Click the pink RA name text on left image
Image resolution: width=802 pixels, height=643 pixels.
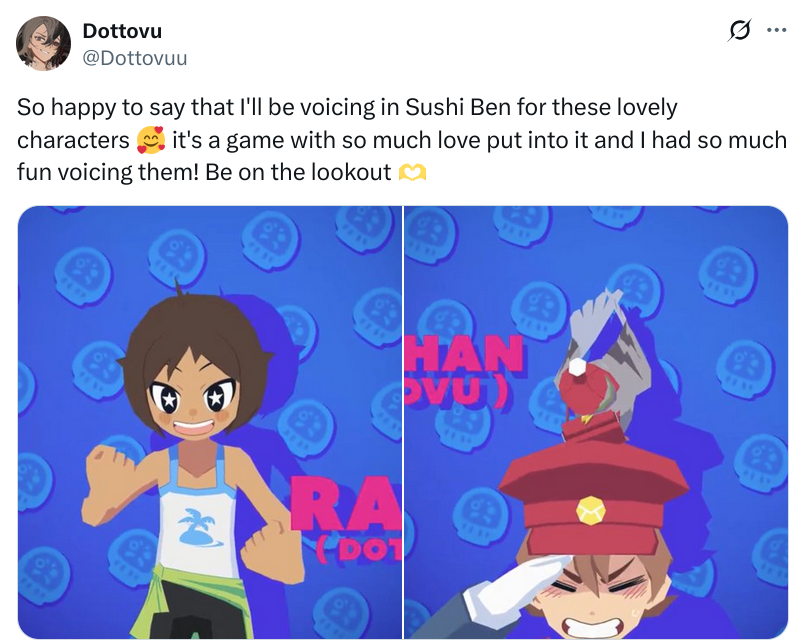346,504
